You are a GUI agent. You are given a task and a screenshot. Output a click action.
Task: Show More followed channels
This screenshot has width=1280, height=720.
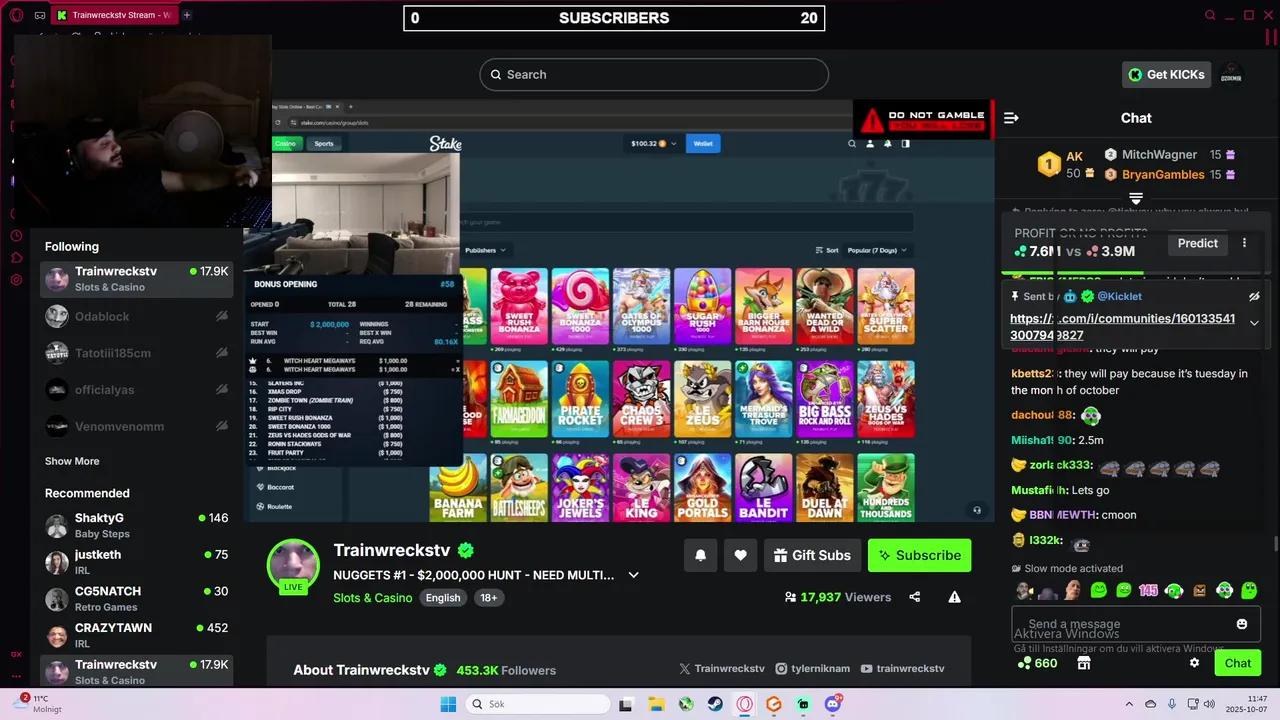click(72, 461)
